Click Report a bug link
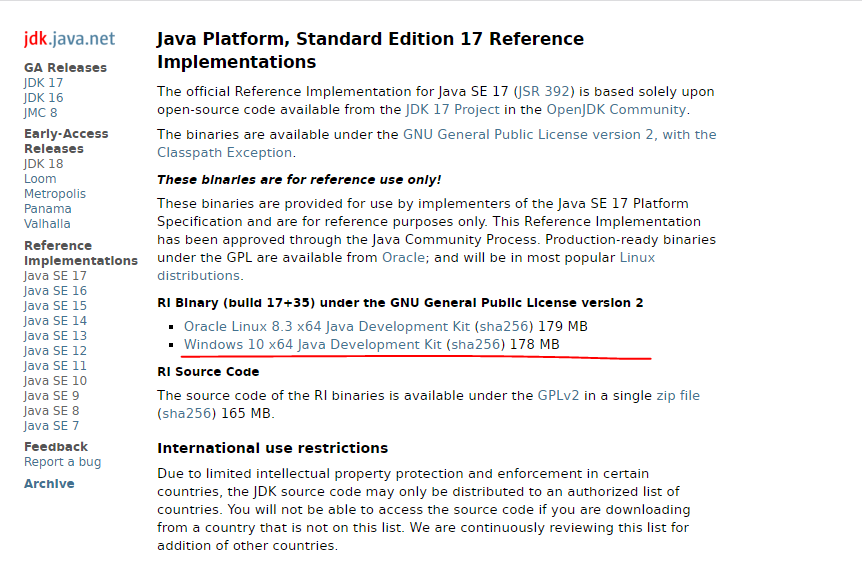862x584 pixels. click(63, 462)
